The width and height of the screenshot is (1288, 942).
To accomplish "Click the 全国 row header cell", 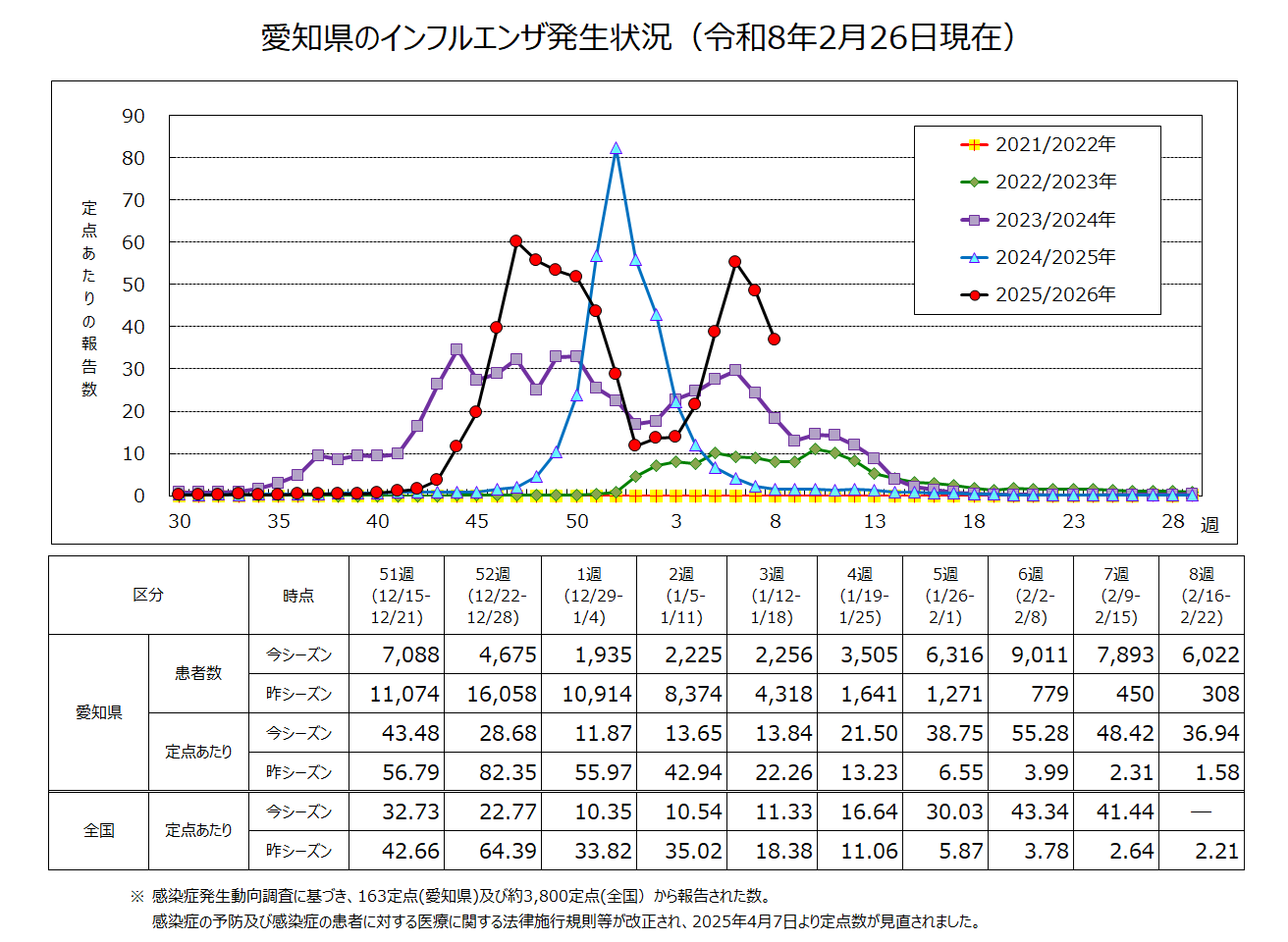I will [99, 830].
